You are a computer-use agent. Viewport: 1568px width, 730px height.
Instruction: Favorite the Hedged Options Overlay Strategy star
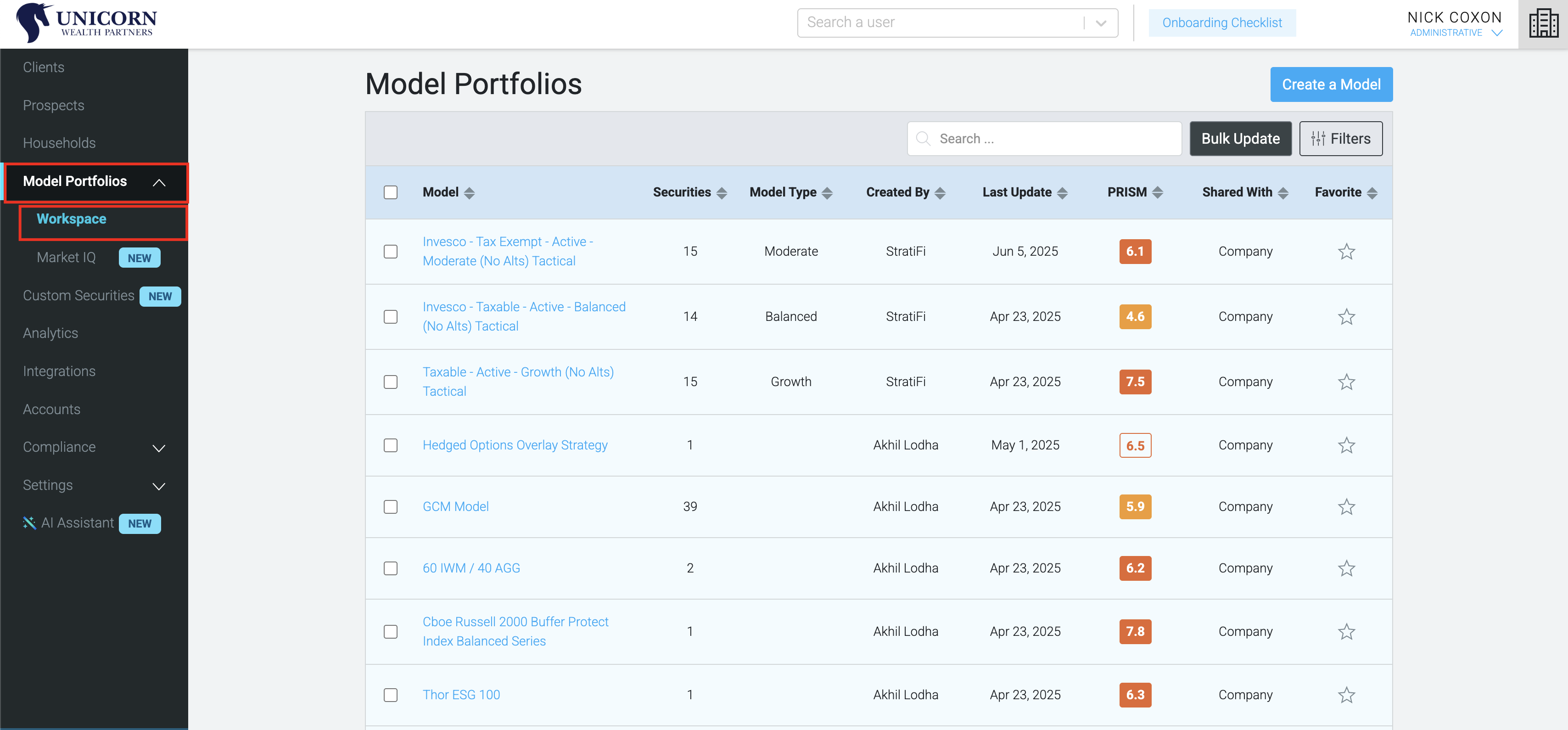coord(1346,445)
